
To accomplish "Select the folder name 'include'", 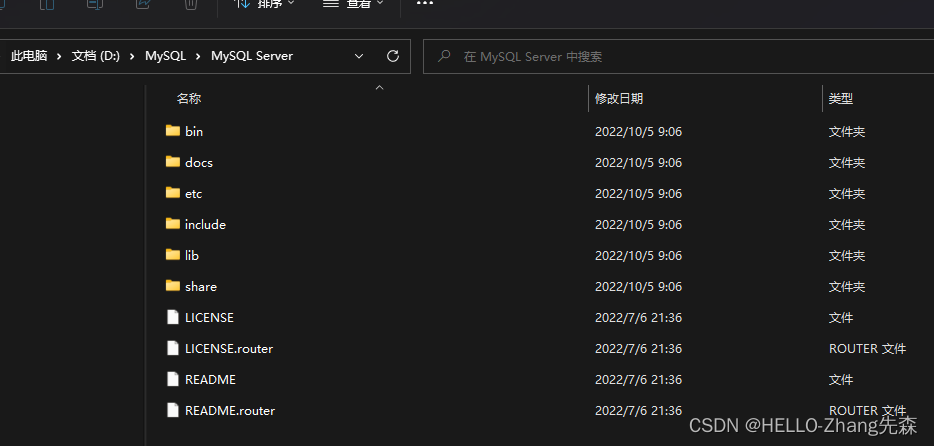I will [x=206, y=224].
